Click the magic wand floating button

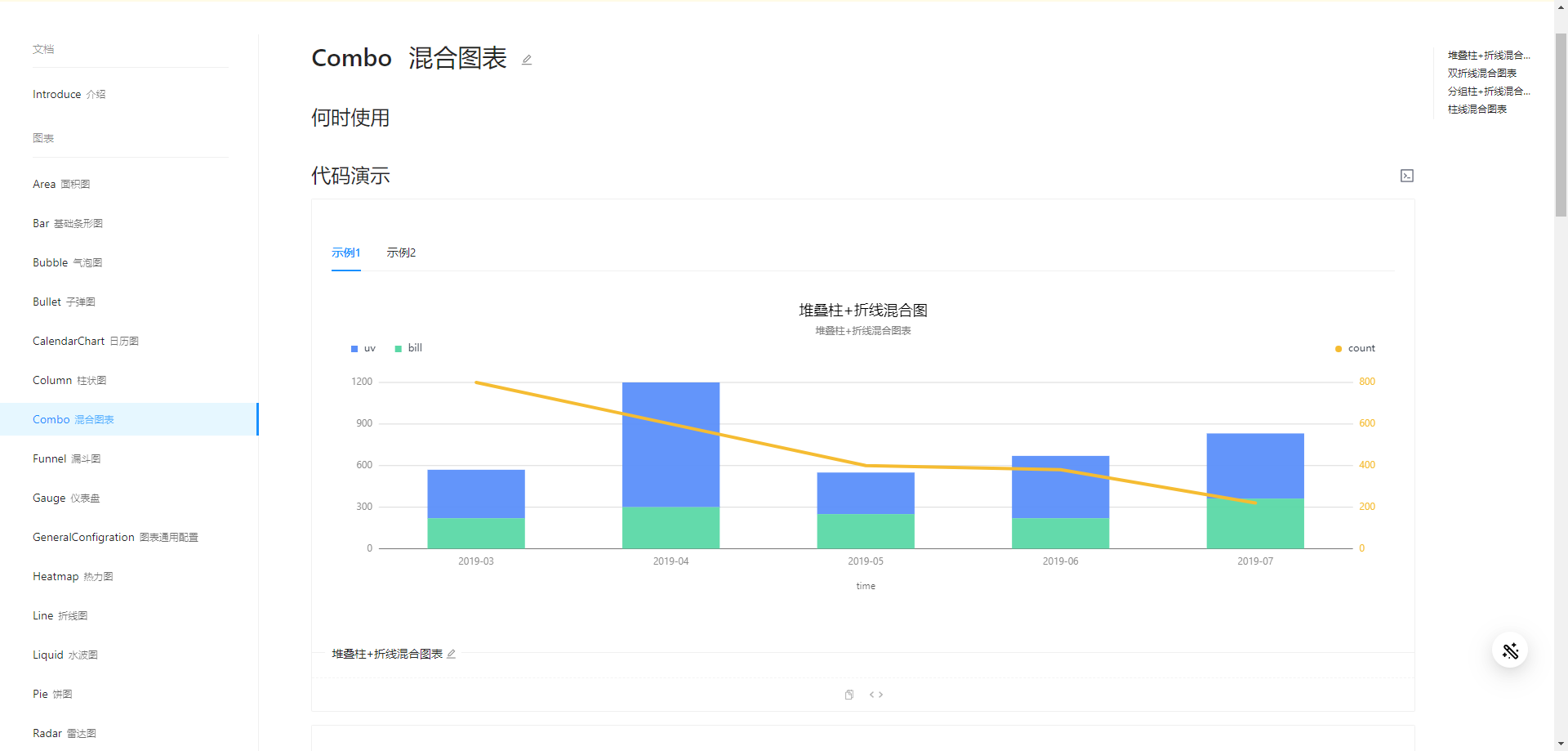tap(1510, 650)
